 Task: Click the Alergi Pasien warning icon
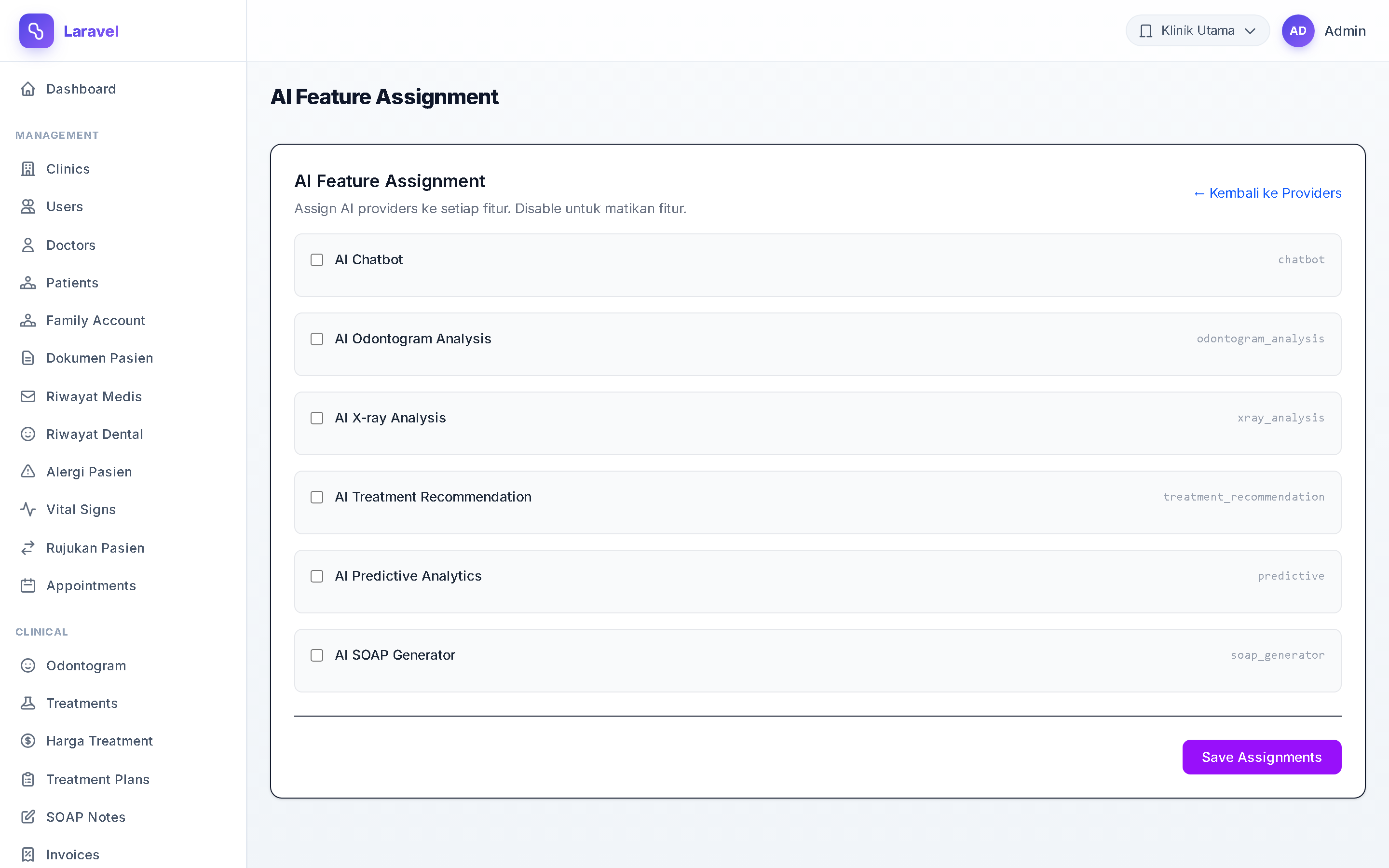[28, 472]
